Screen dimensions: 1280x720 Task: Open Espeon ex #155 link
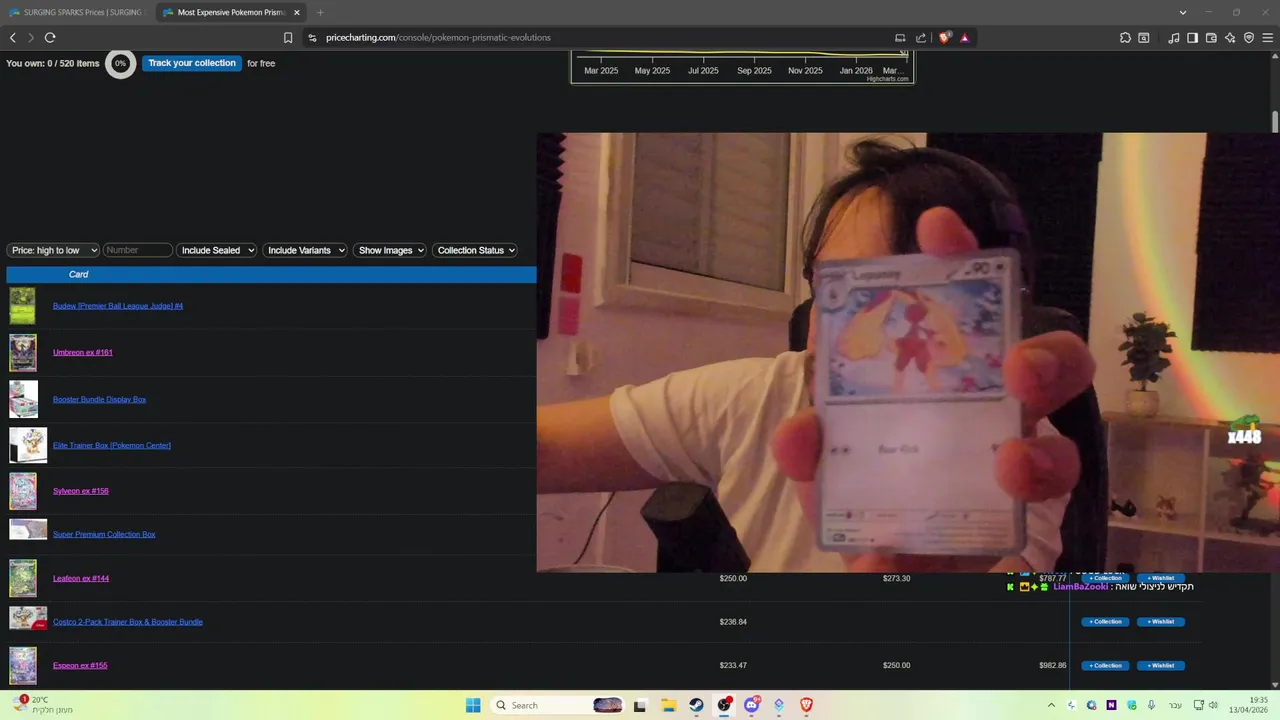[x=80, y=665]
